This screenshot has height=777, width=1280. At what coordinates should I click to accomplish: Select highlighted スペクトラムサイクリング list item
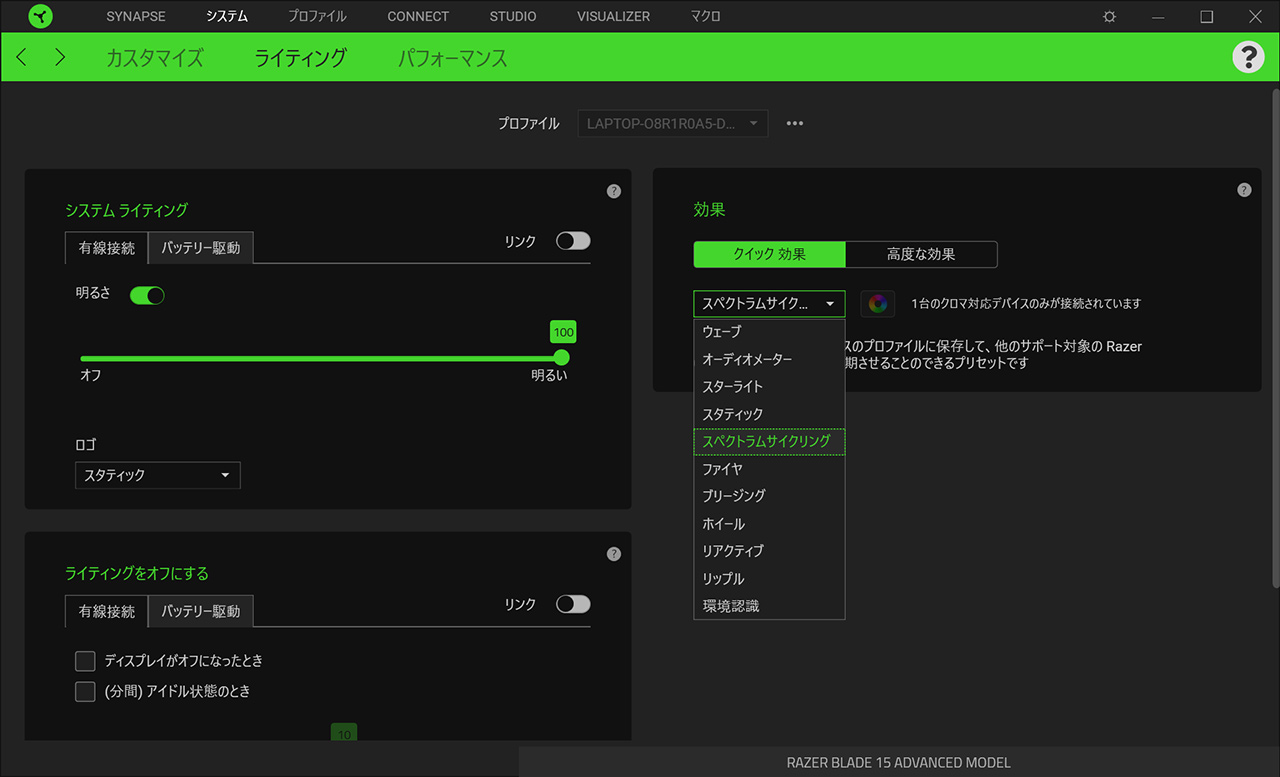tap(769, 441)
